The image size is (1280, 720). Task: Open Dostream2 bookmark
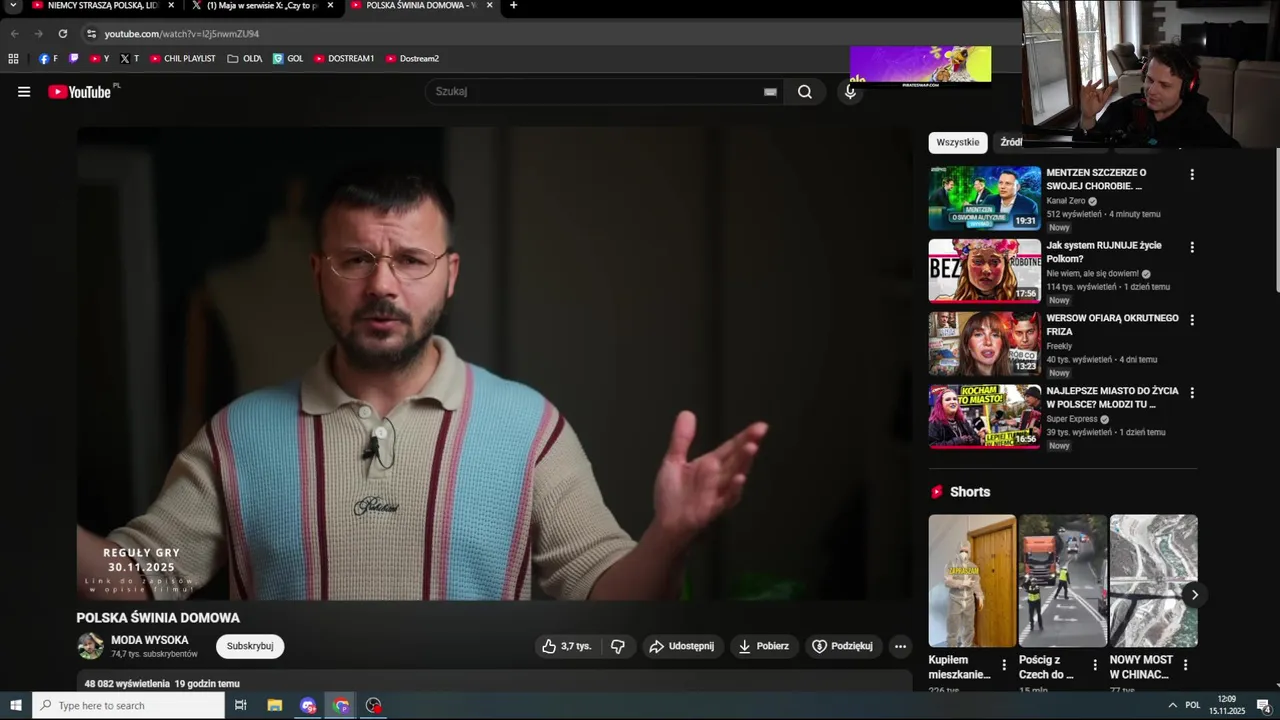click(412, 59)
